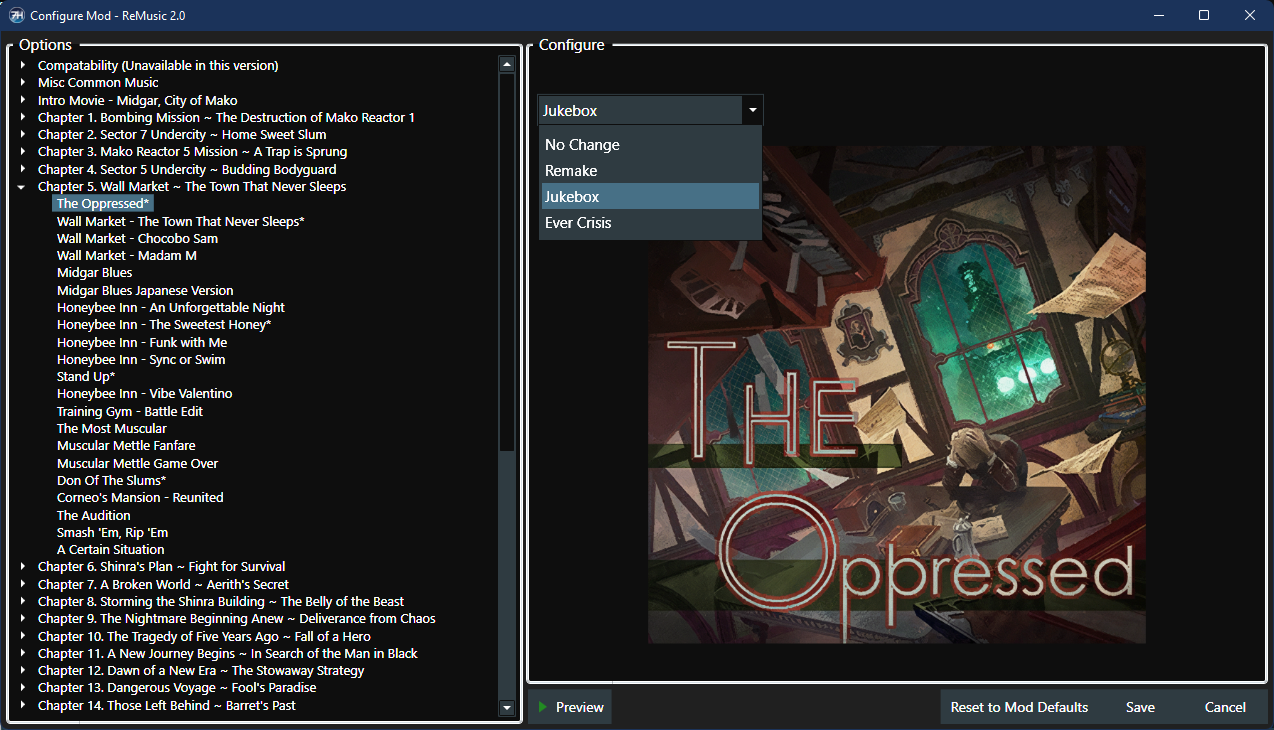Expand Chapter 14 Those Left Behind node
Image resolution: width=1274 pixels, height=730 pixels.
(x=22, y=705)
